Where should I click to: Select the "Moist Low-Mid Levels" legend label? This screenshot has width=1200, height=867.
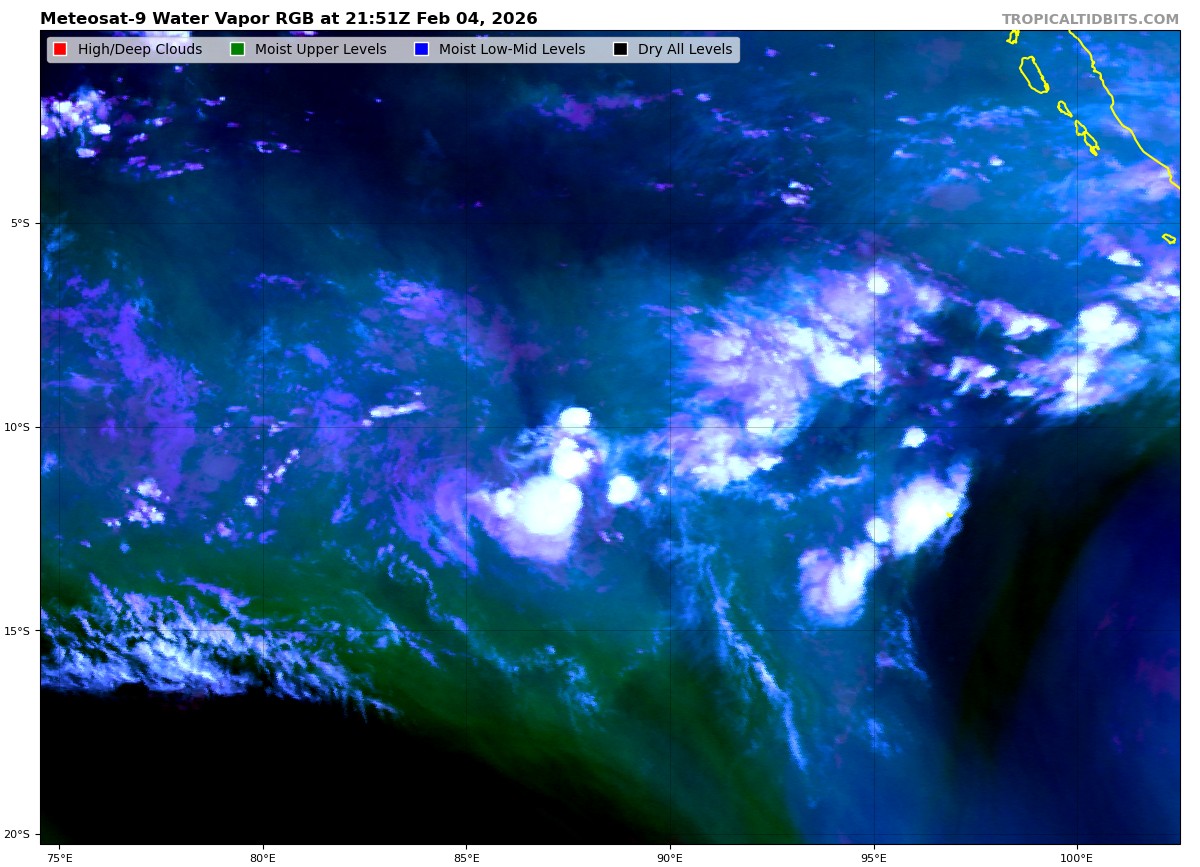coord(512,50)
